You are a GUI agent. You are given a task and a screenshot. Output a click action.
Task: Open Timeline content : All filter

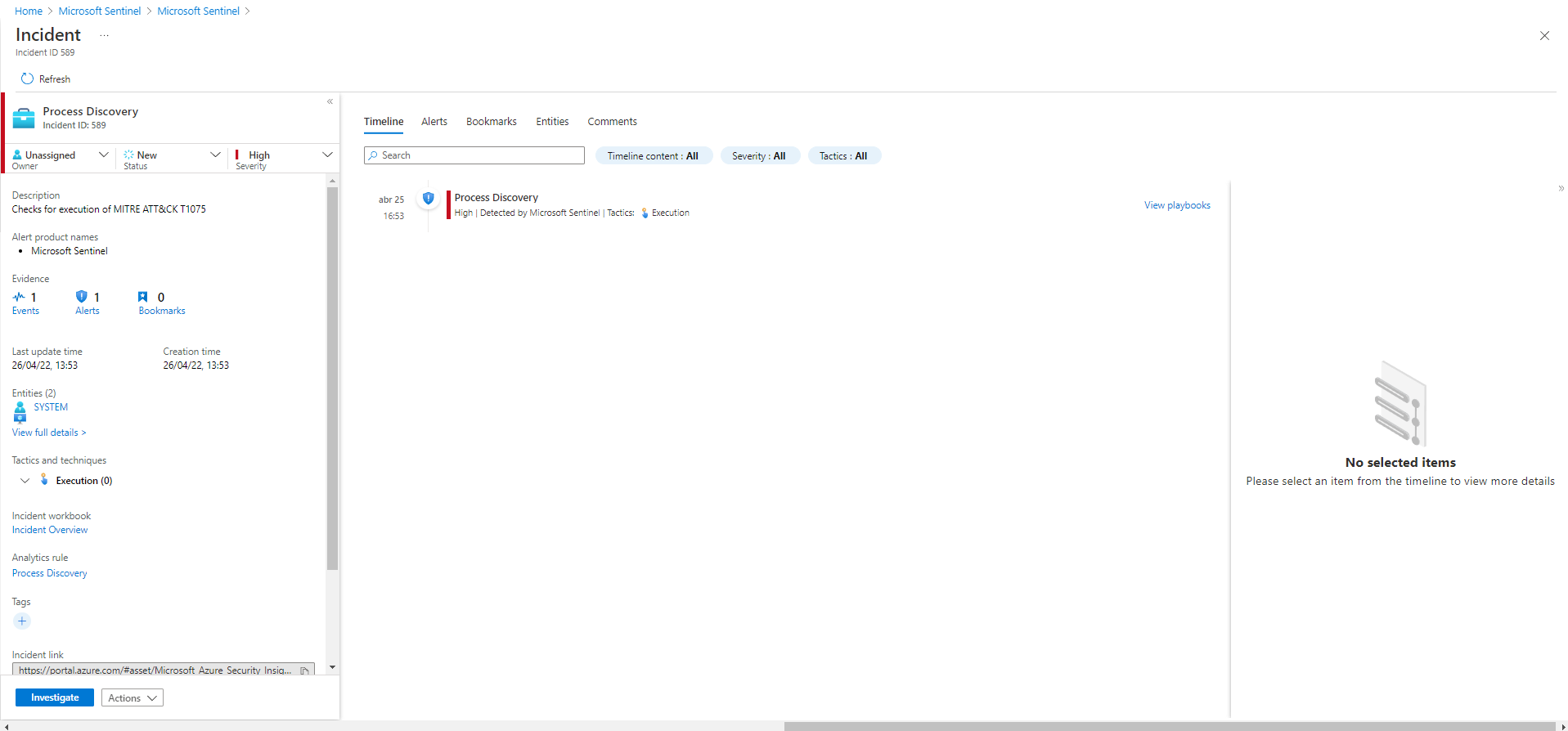pos(654,156)
